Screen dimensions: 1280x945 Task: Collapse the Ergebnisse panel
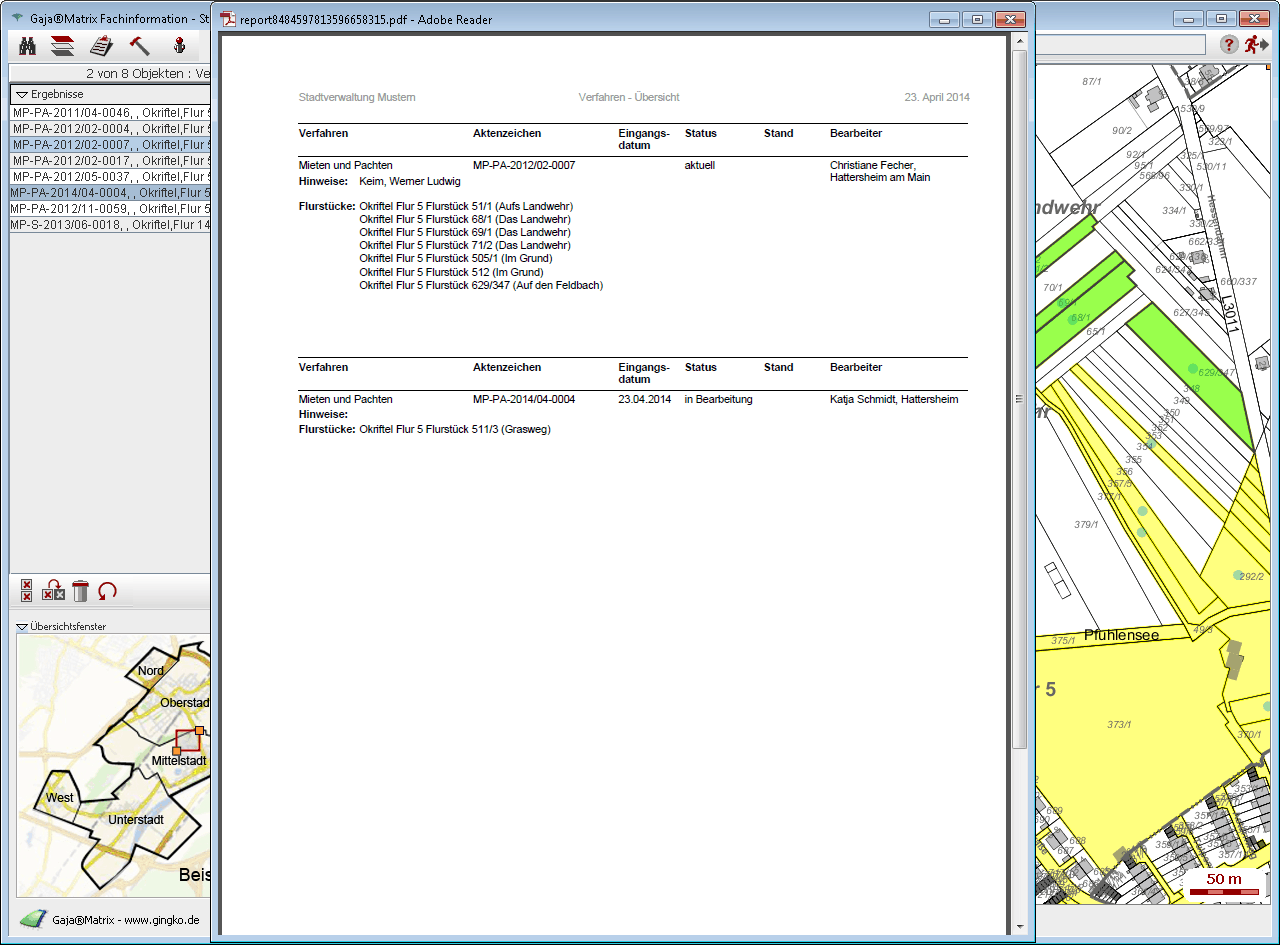click(x=21, y=94)
